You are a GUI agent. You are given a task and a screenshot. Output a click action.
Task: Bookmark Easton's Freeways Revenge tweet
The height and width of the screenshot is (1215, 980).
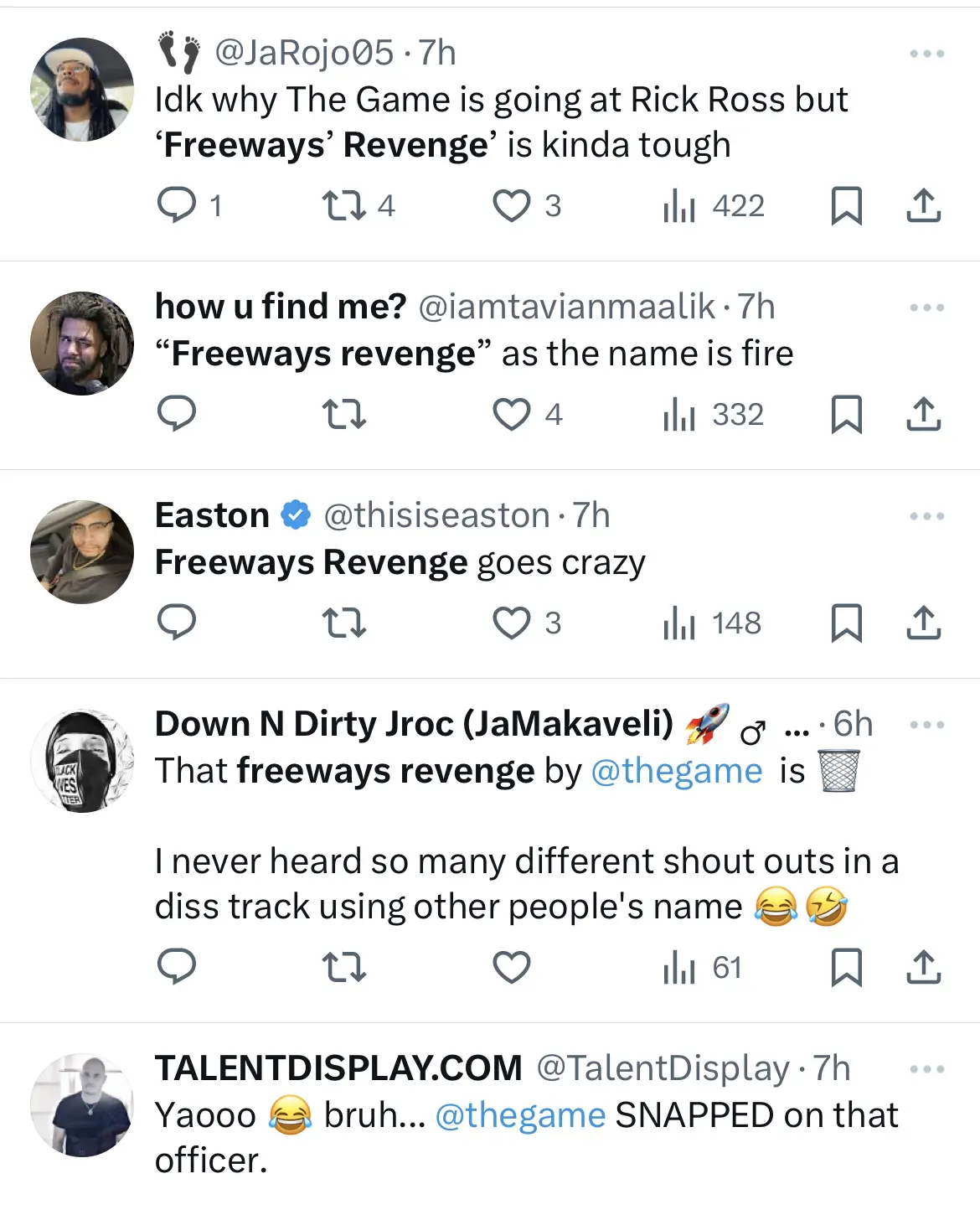(x=846, y=623)
